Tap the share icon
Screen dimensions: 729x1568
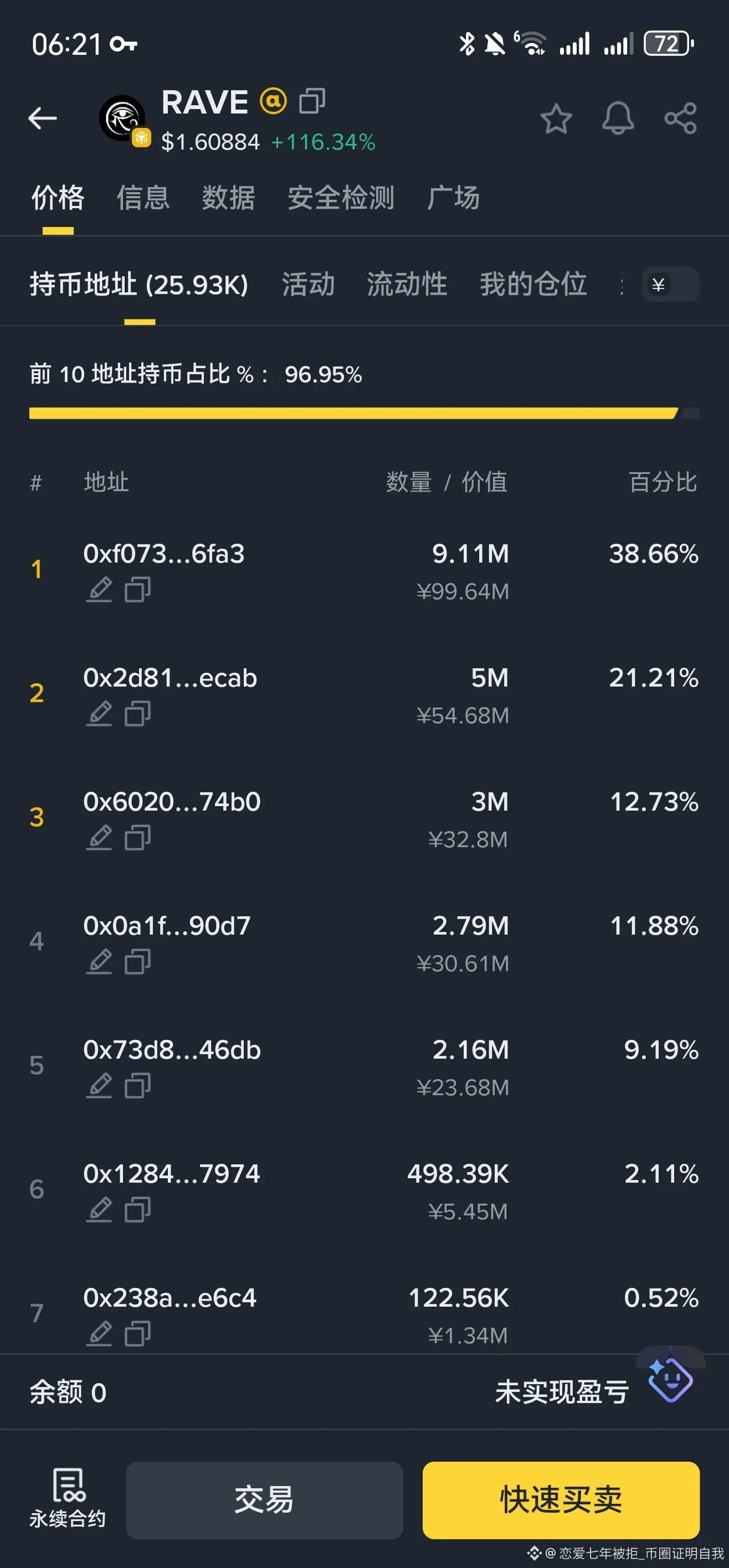[680, 118]
